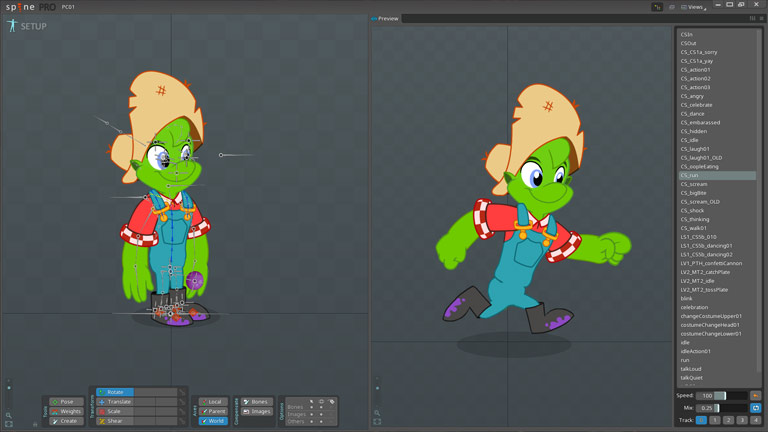
Task: Toggle Others selectable dot in Options
Action: coord(312,422)
